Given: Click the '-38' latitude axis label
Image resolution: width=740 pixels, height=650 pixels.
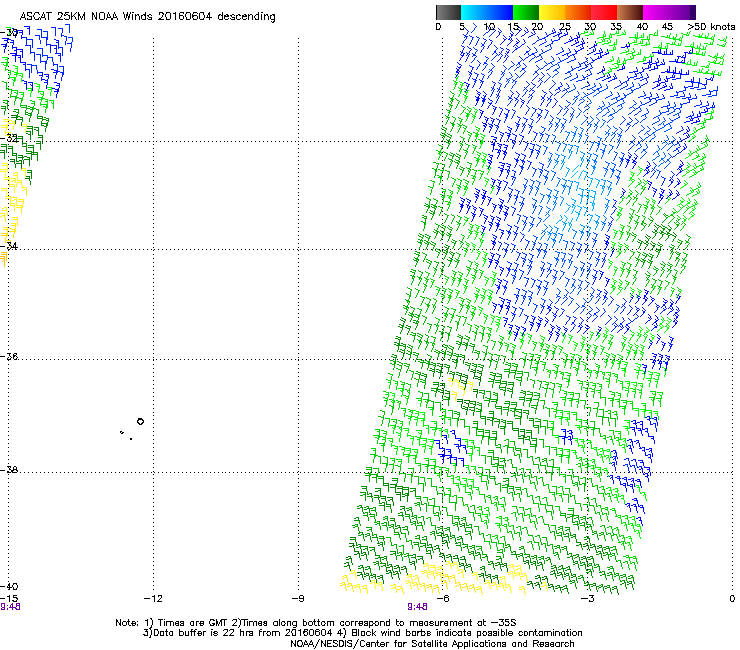Looking at the screenshot, I should (x=9, y=470).
